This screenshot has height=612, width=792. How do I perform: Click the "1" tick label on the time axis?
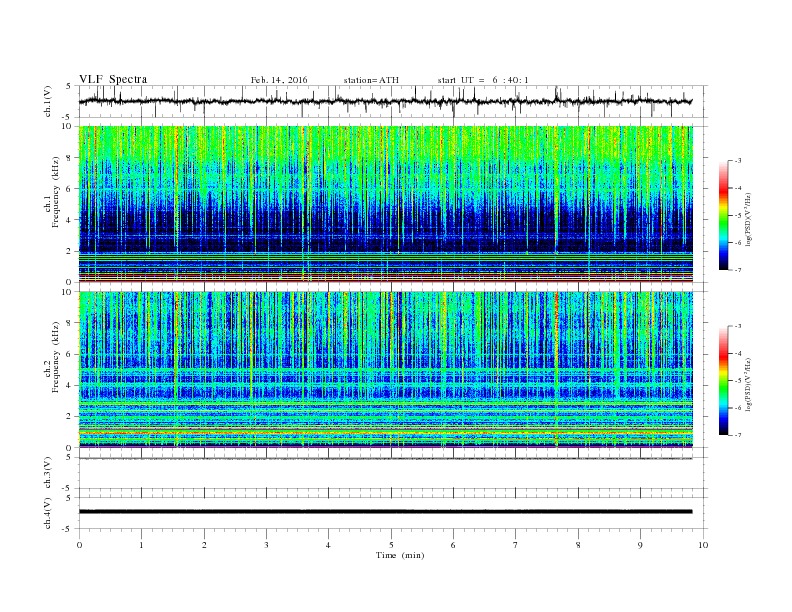click(141, 545)
